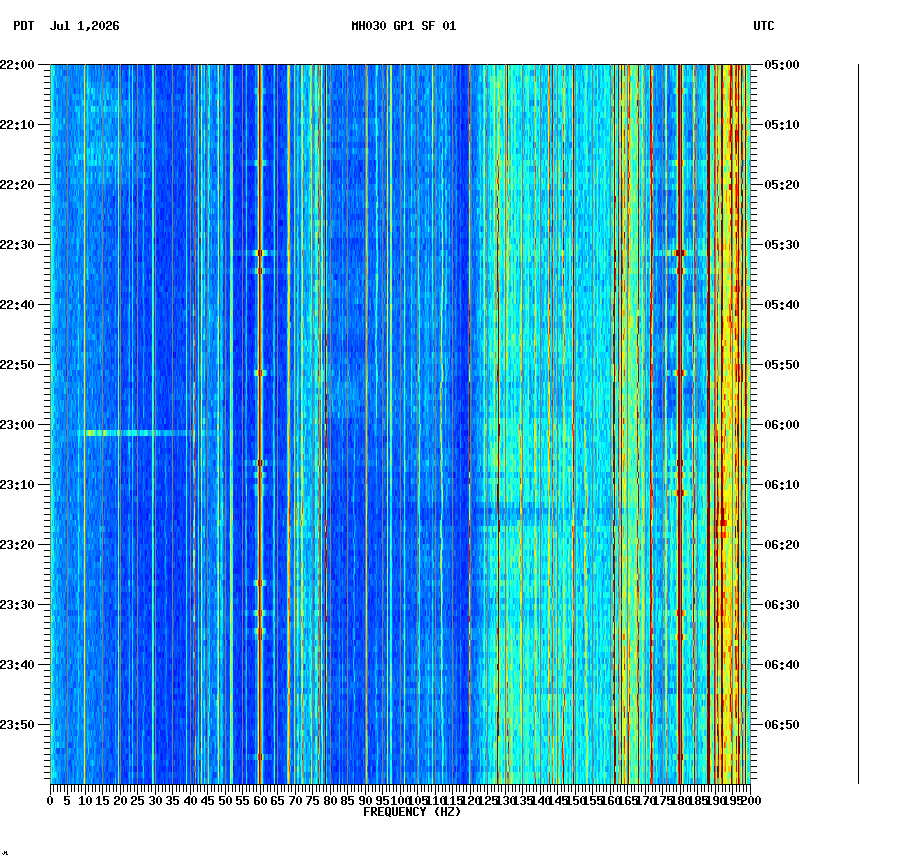Image resolution: width=902 pixels, height=864 pixels.
Task: Click the 06:20 UTC time label
Action: 782,545
